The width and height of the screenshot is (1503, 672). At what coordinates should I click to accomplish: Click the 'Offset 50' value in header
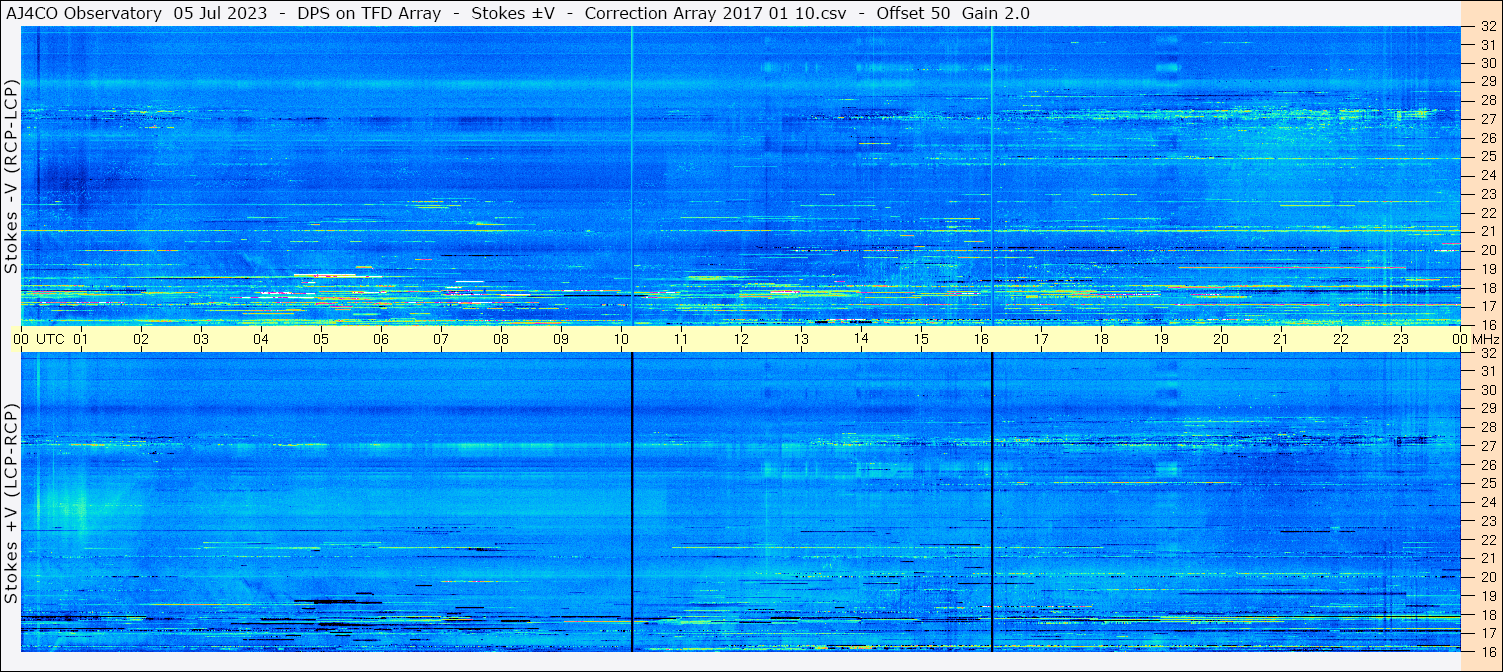pos(913,13)
